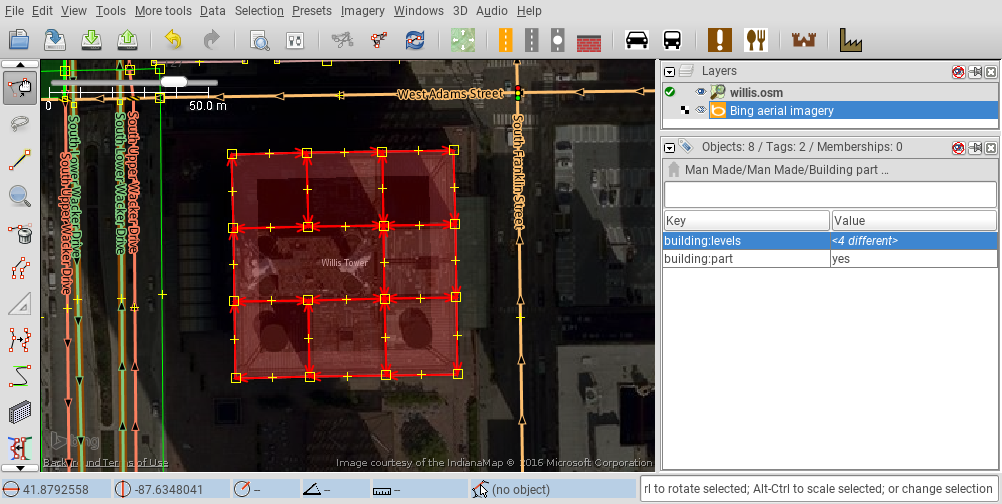
Task: Select the building:levels tag row
Action: [x=830, y=241]
